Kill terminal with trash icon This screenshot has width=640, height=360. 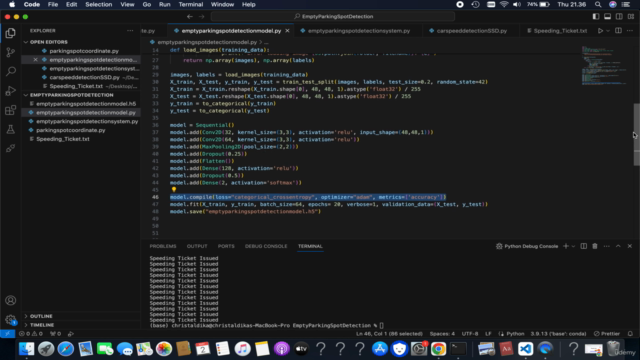595,246
